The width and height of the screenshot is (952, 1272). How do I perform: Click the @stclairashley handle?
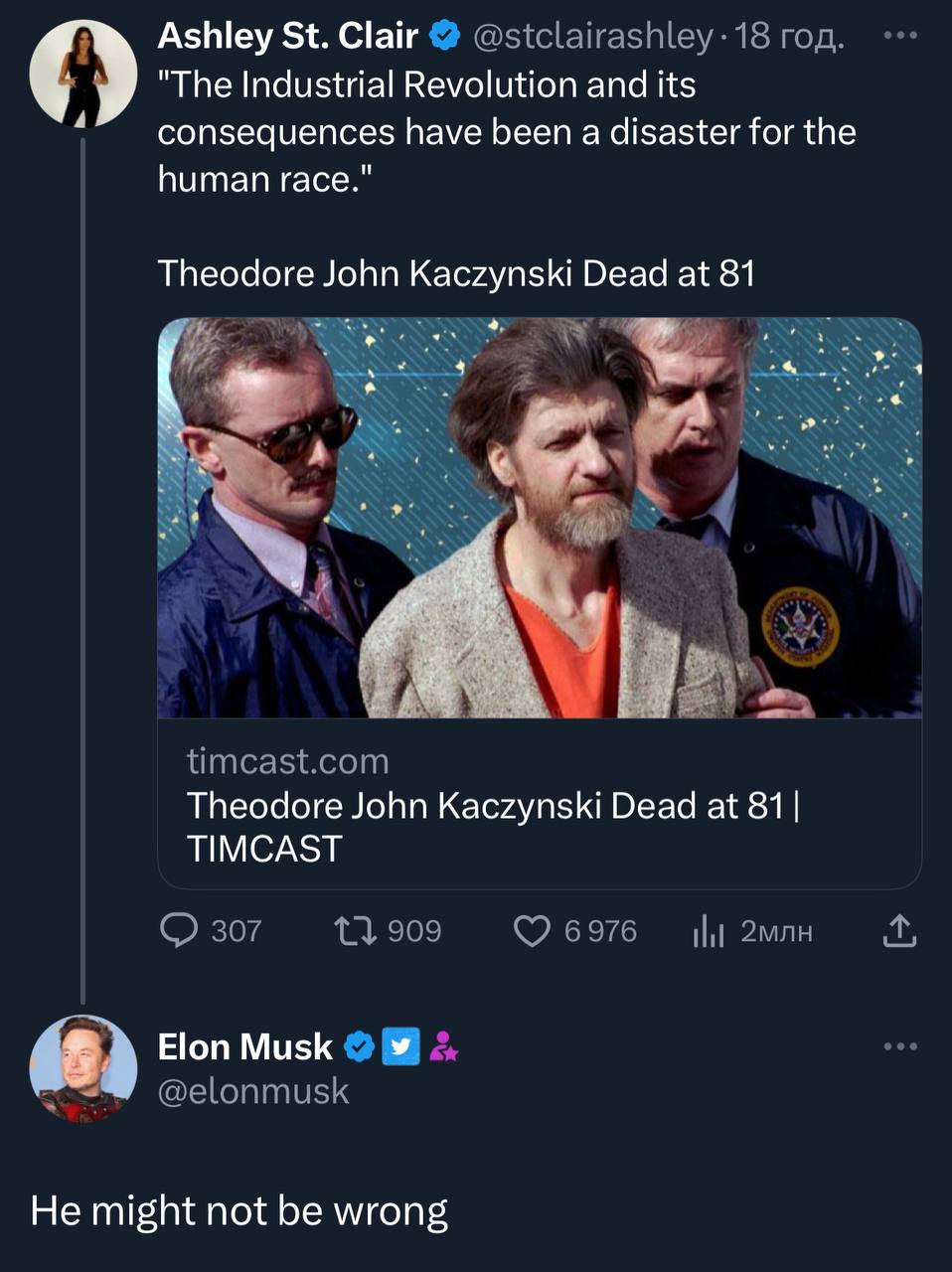pos(592,37)
